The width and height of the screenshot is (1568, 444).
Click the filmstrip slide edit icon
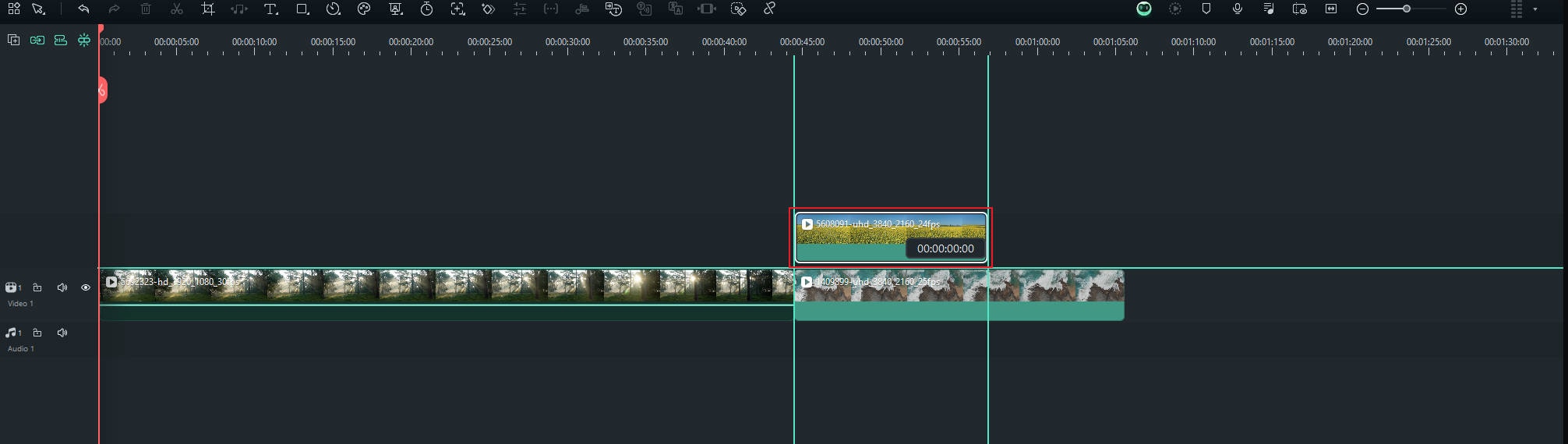pos(707,9)
